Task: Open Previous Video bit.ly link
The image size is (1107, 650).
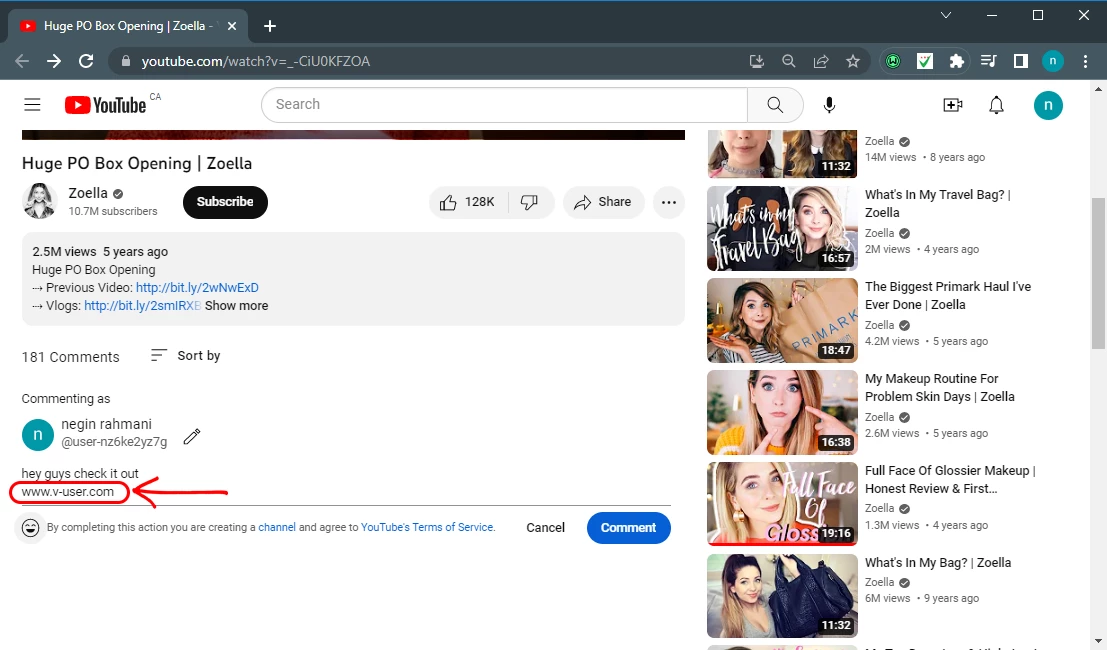Action: [197, 288]
